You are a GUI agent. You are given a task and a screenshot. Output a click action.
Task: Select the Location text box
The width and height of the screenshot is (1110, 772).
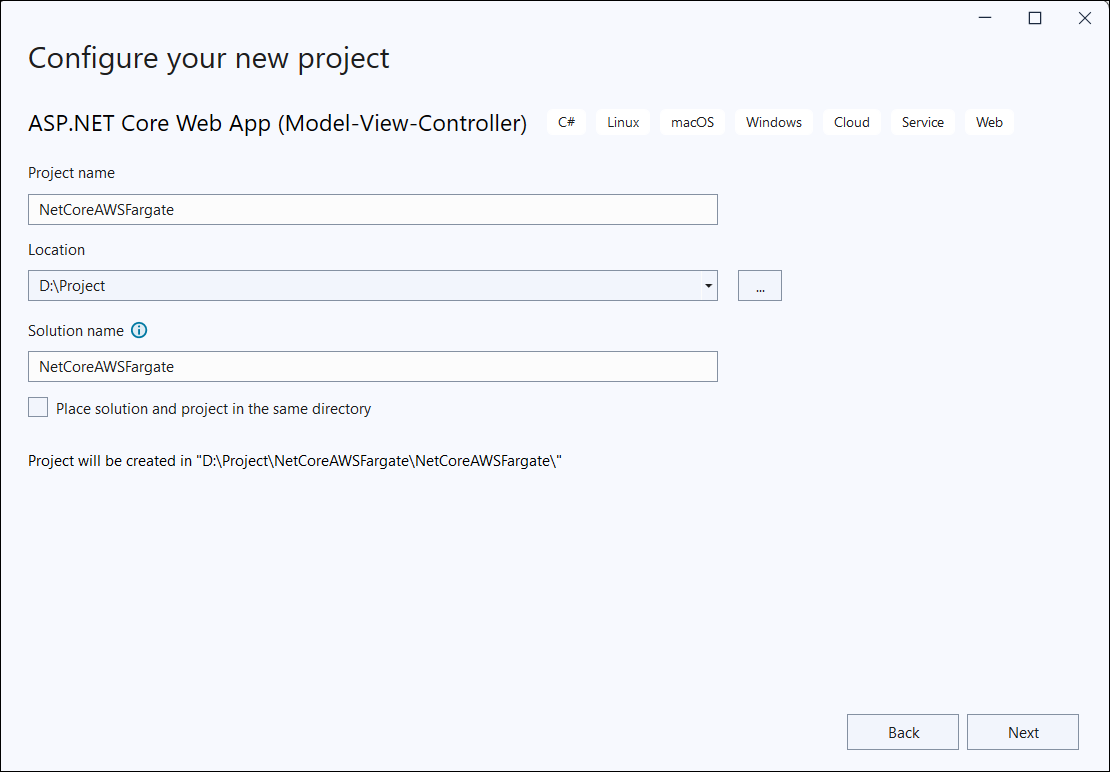(350, 285)
